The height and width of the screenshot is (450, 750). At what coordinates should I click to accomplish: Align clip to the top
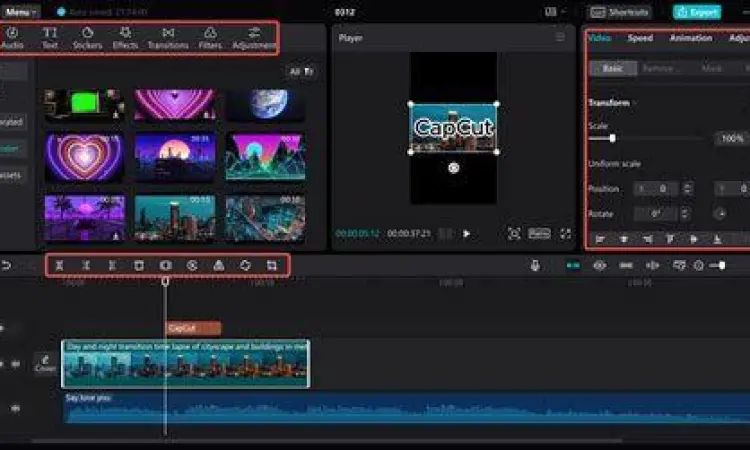(670, 239)
